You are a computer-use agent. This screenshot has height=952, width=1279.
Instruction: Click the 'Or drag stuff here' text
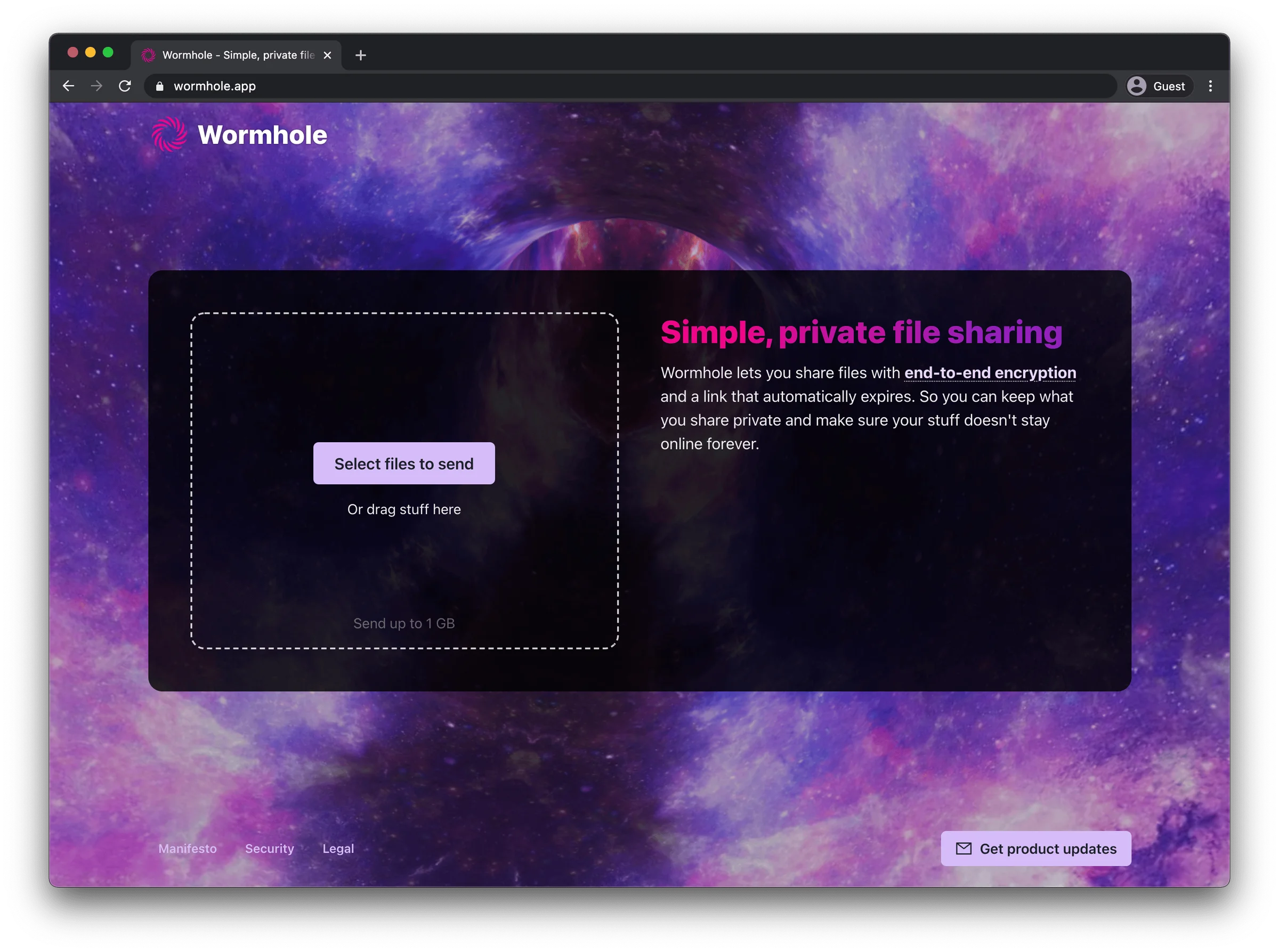pyautogui.click(x=403, y=509)
